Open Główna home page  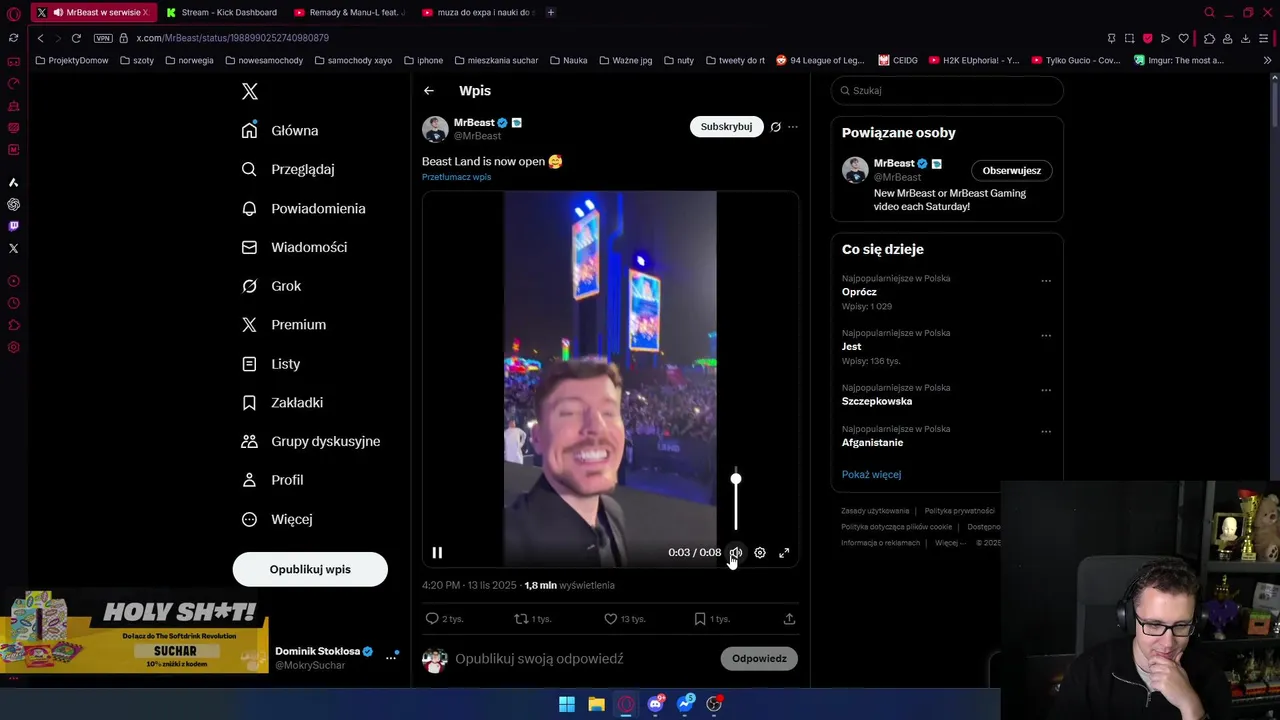pos(280,131)
